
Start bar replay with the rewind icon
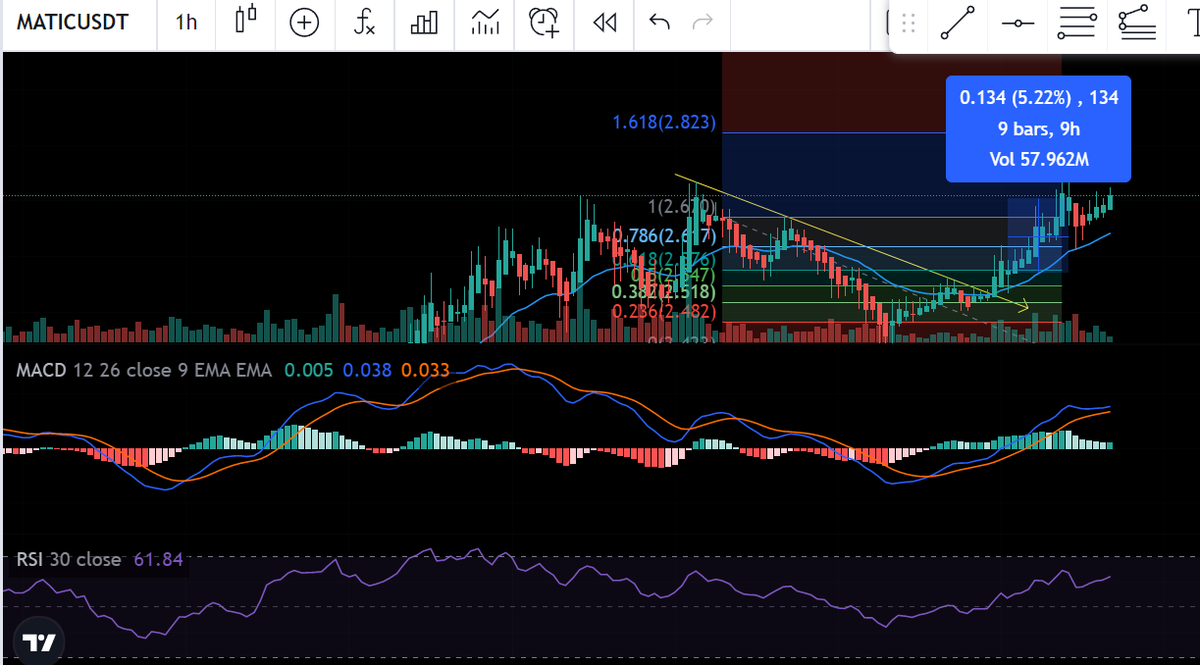(604, 22)
